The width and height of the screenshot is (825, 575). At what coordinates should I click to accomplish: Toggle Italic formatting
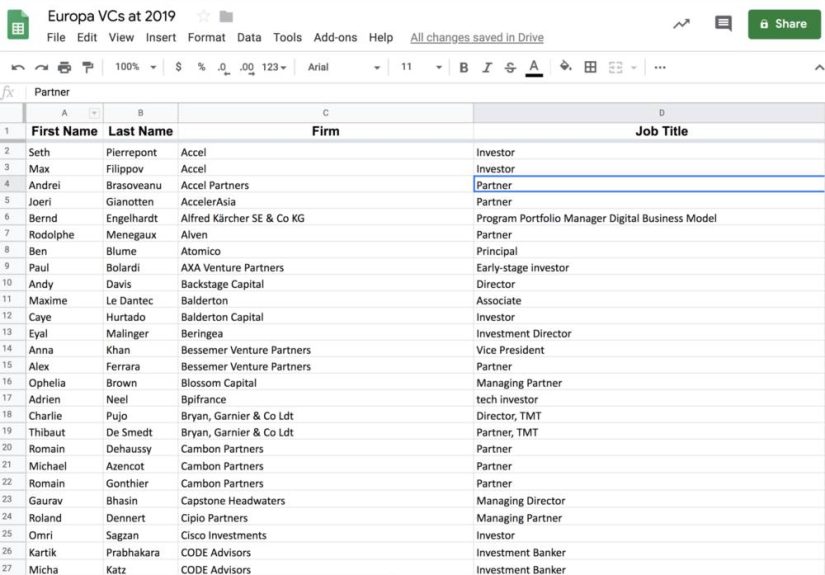point(487,67)
